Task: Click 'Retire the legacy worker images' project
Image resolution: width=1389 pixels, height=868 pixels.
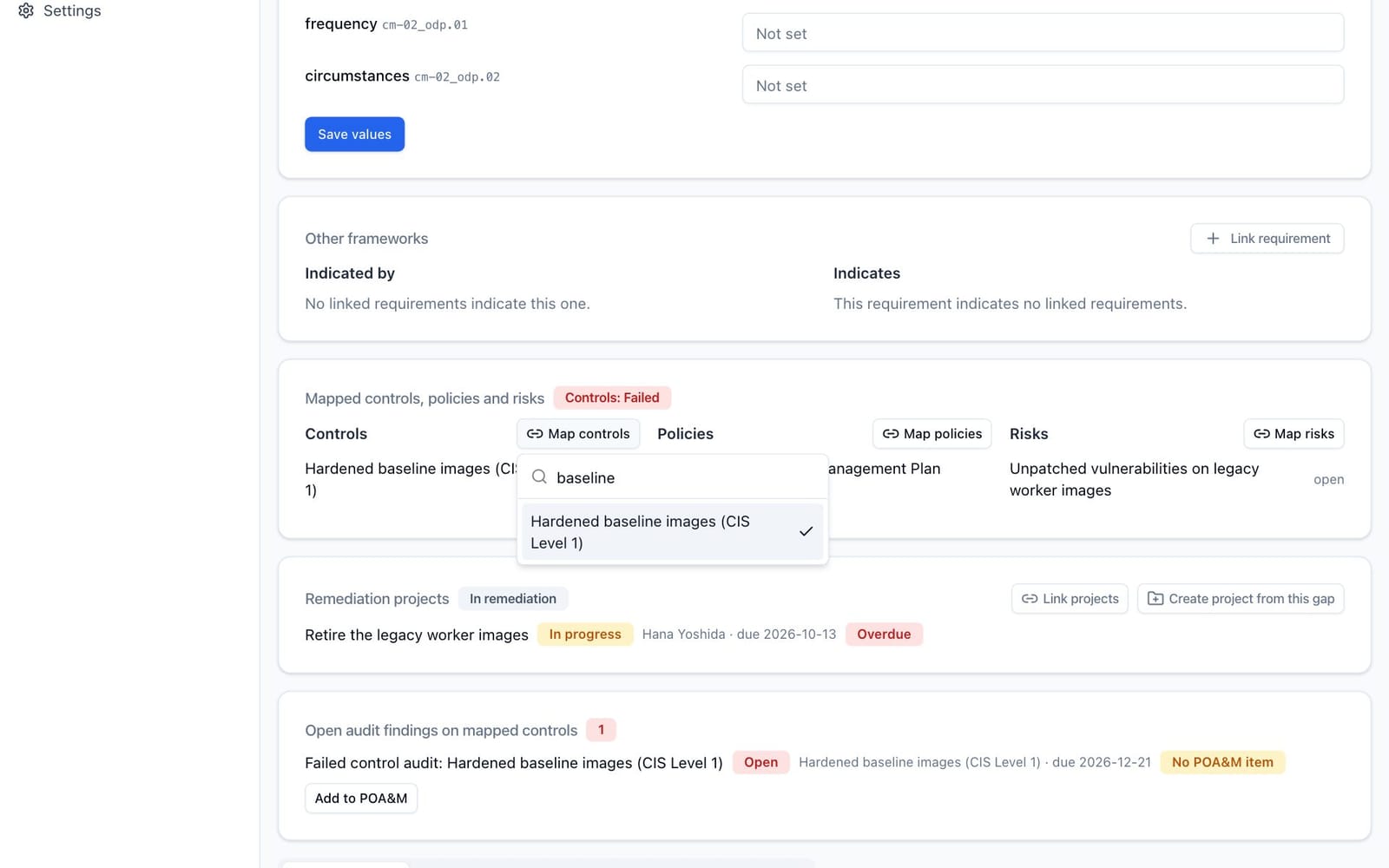Action: (417, 635)
